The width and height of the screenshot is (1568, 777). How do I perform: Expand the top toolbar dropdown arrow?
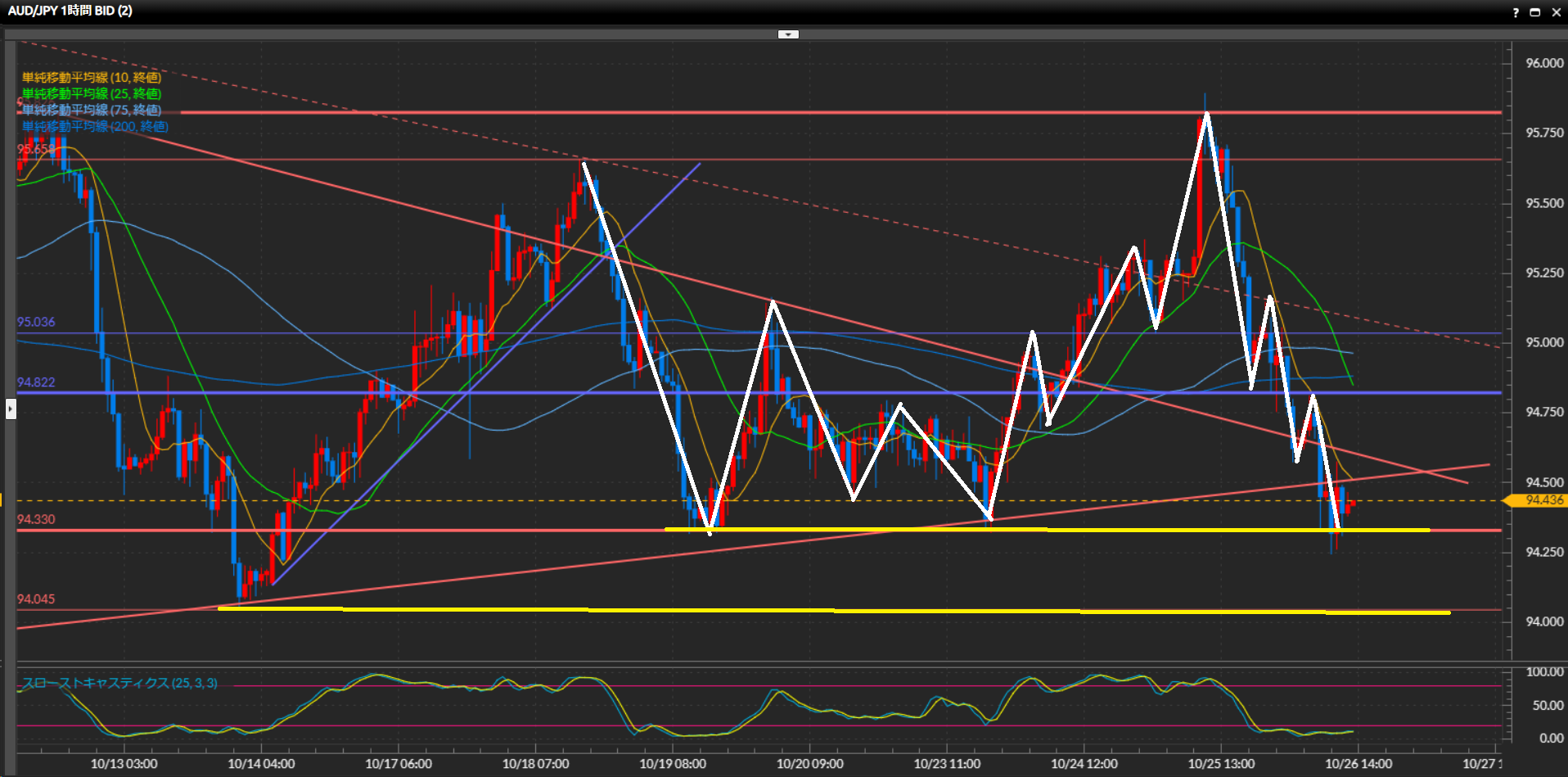coord(788,34)
